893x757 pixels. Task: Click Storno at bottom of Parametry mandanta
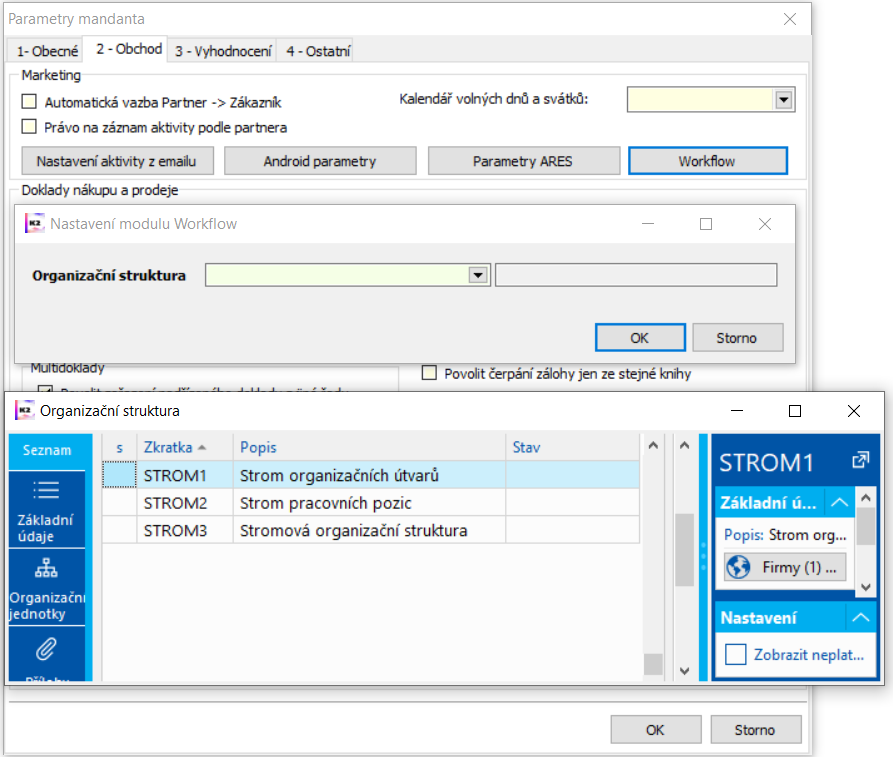756,730
